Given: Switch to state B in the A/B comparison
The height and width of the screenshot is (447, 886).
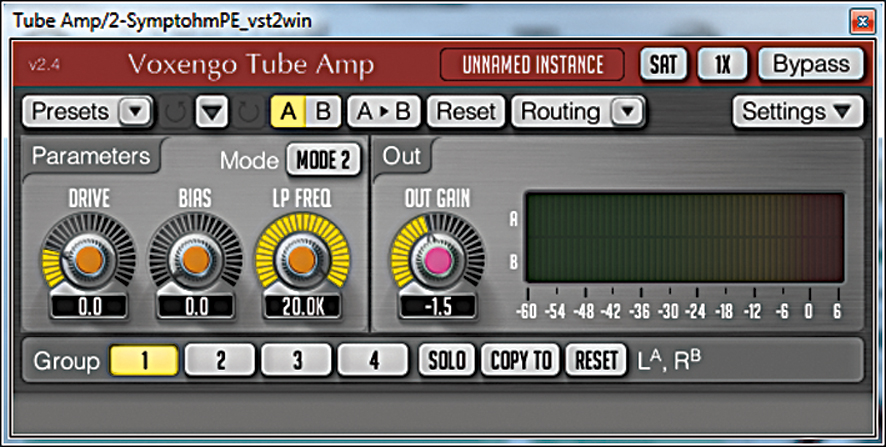Looking at the screenshot, I should click(323, 111).
